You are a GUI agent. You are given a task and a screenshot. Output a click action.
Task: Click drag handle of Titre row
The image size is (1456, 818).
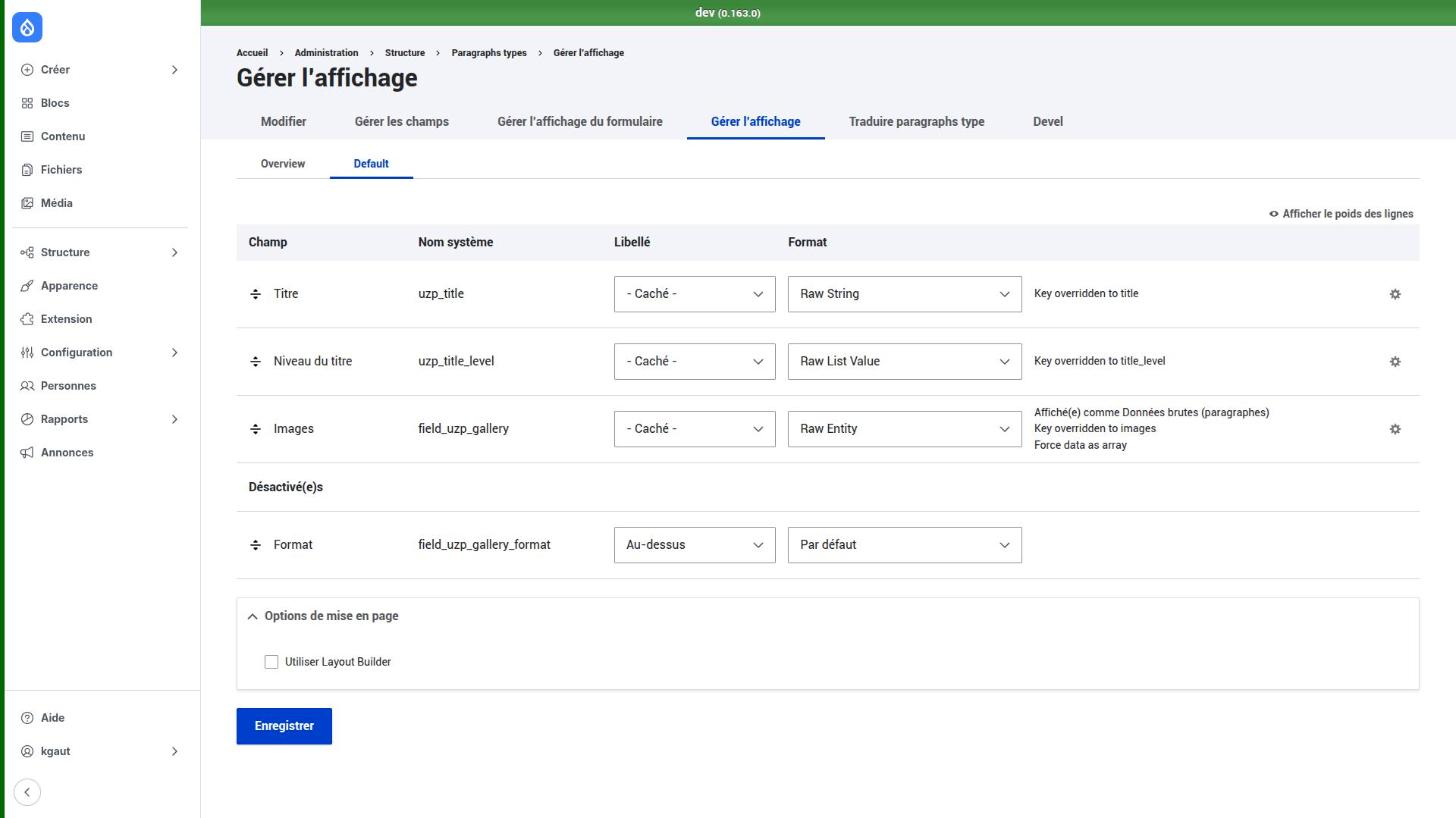255,294
